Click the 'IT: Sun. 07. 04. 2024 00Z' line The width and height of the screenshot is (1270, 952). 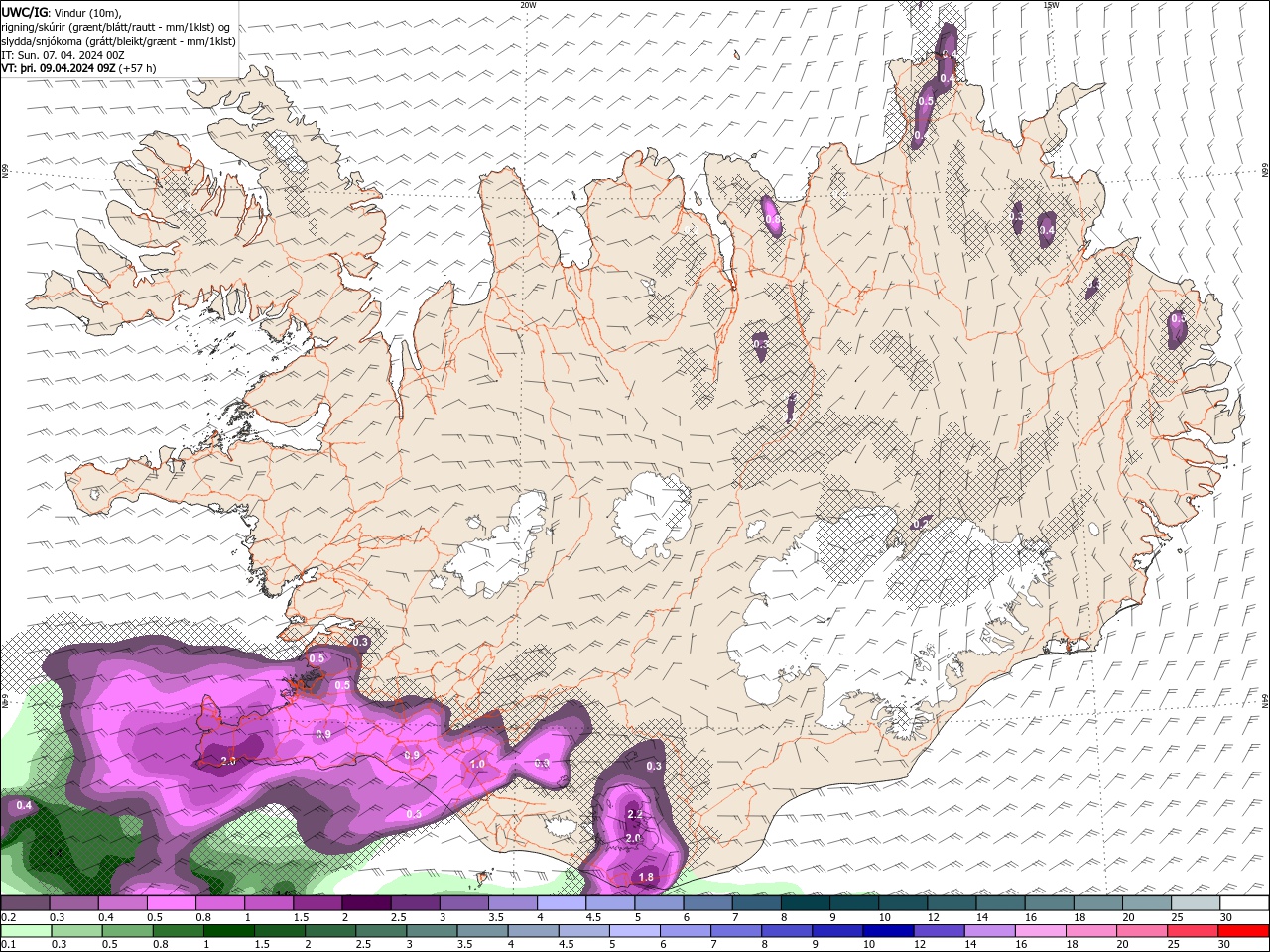point(63,55)
